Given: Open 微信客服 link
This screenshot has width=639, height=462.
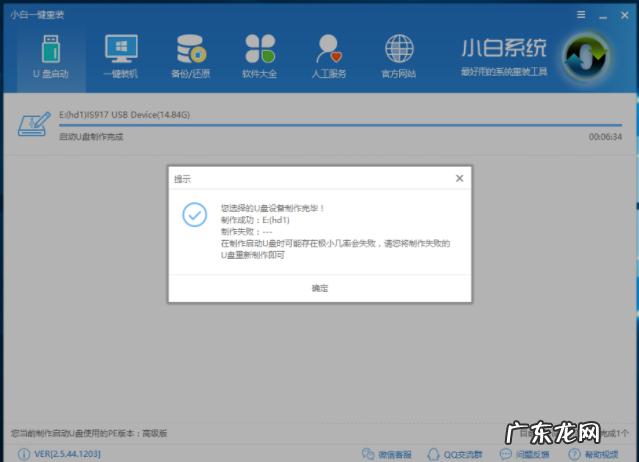Looking at the screenshot, I should click(x=387, y=454).
